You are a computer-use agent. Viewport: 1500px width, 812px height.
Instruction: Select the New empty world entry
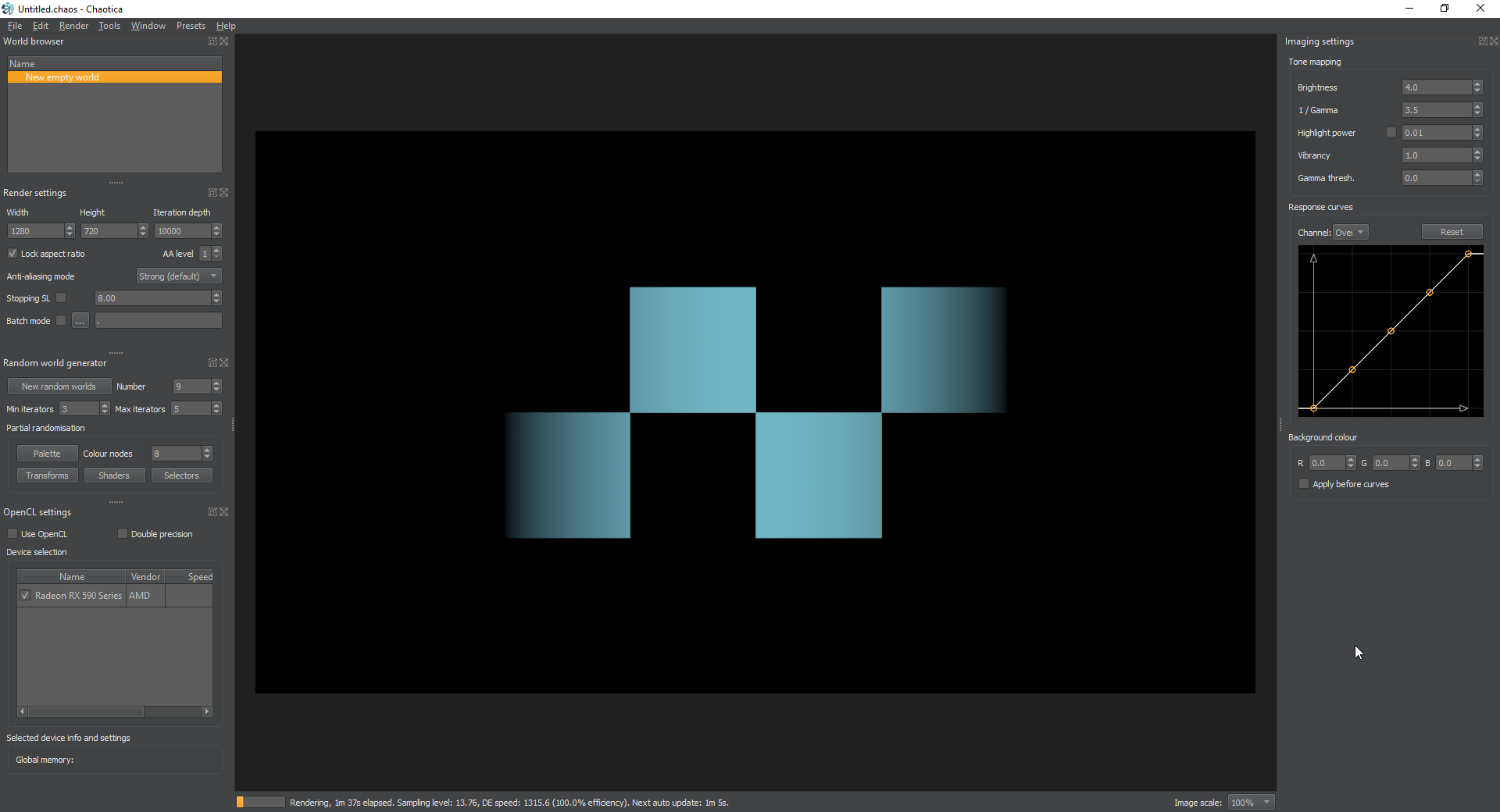click(115, 77)
